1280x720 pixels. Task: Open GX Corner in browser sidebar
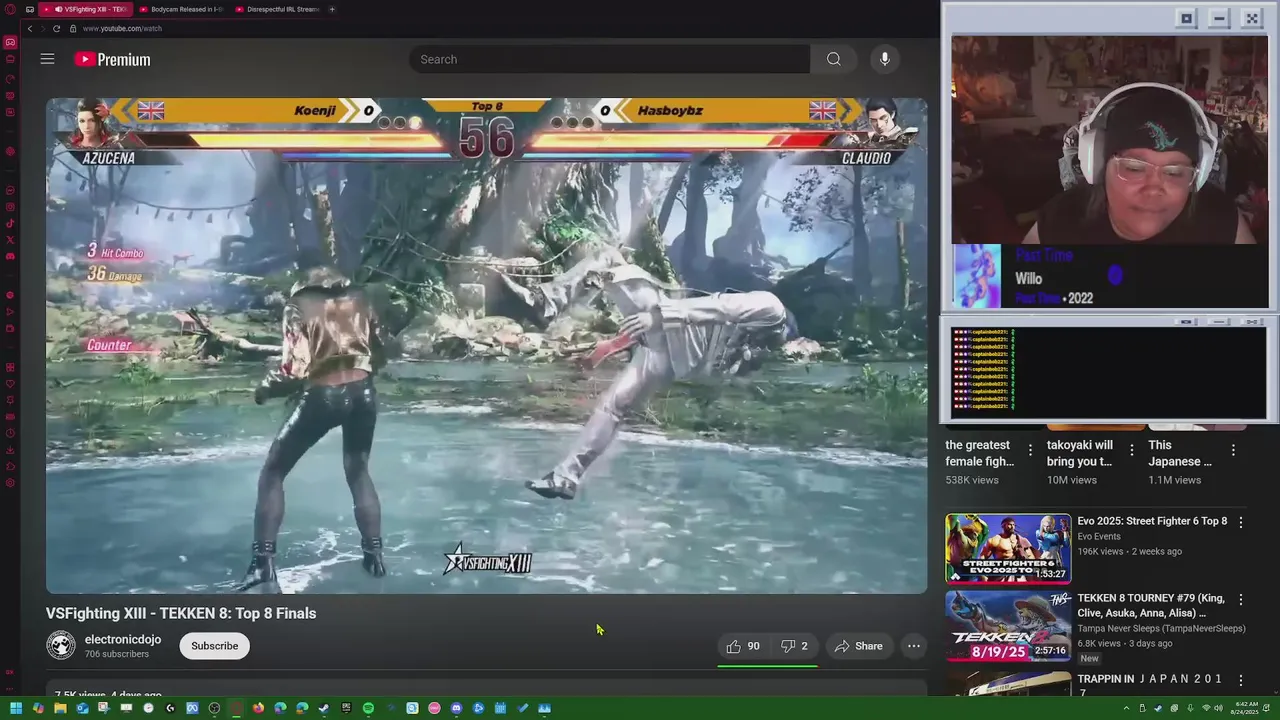tap(10, 42)
